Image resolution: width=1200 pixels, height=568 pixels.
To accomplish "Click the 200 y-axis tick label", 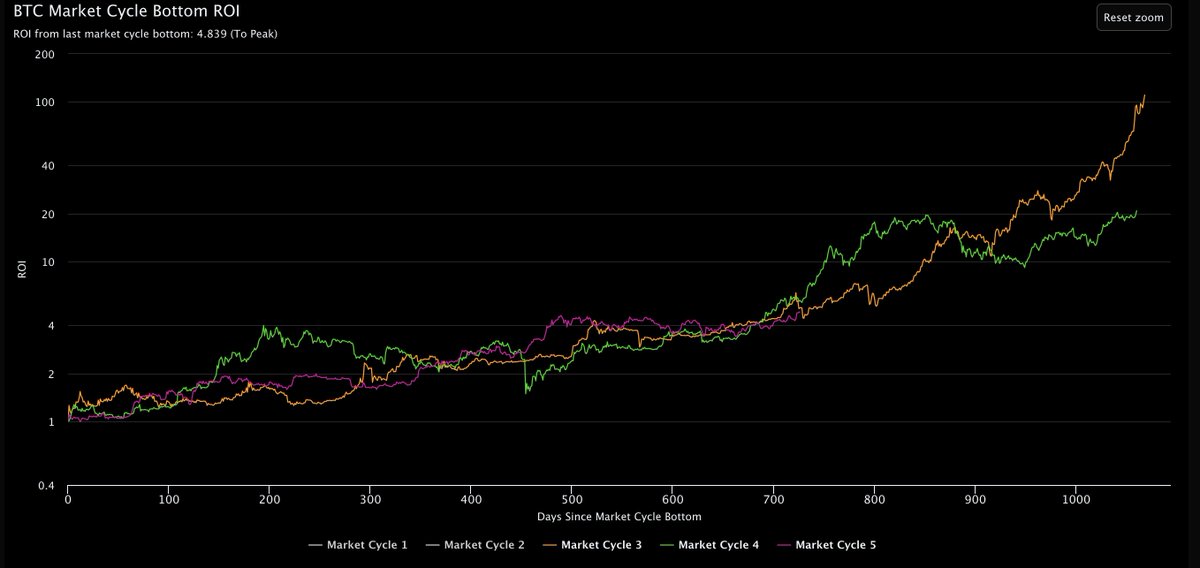I will 44,54.
